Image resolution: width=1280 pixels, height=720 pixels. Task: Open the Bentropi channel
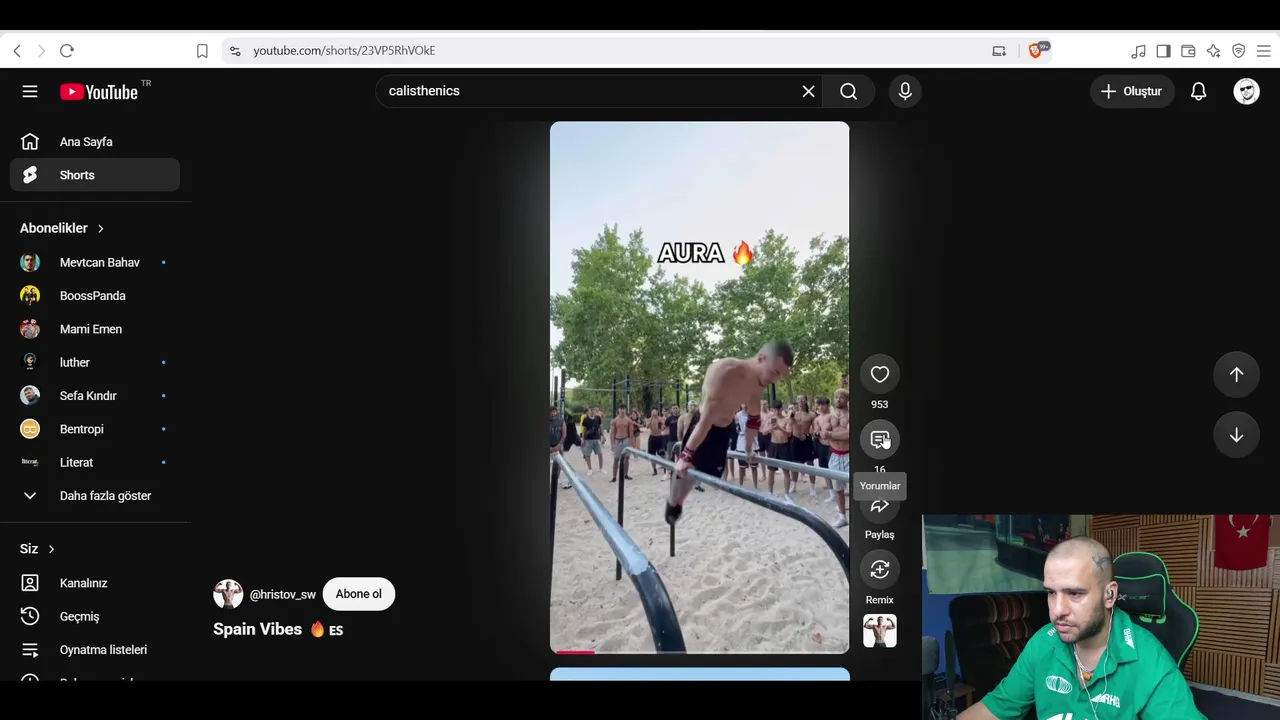95,429
